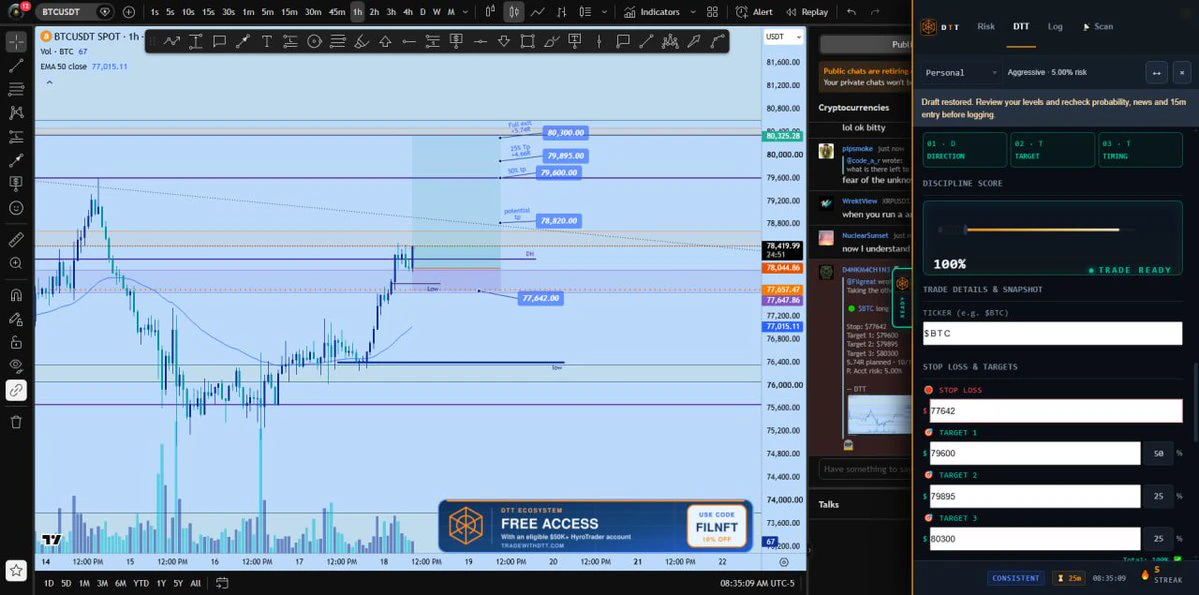Select the down arrow marker tool

tap(504, 41)
